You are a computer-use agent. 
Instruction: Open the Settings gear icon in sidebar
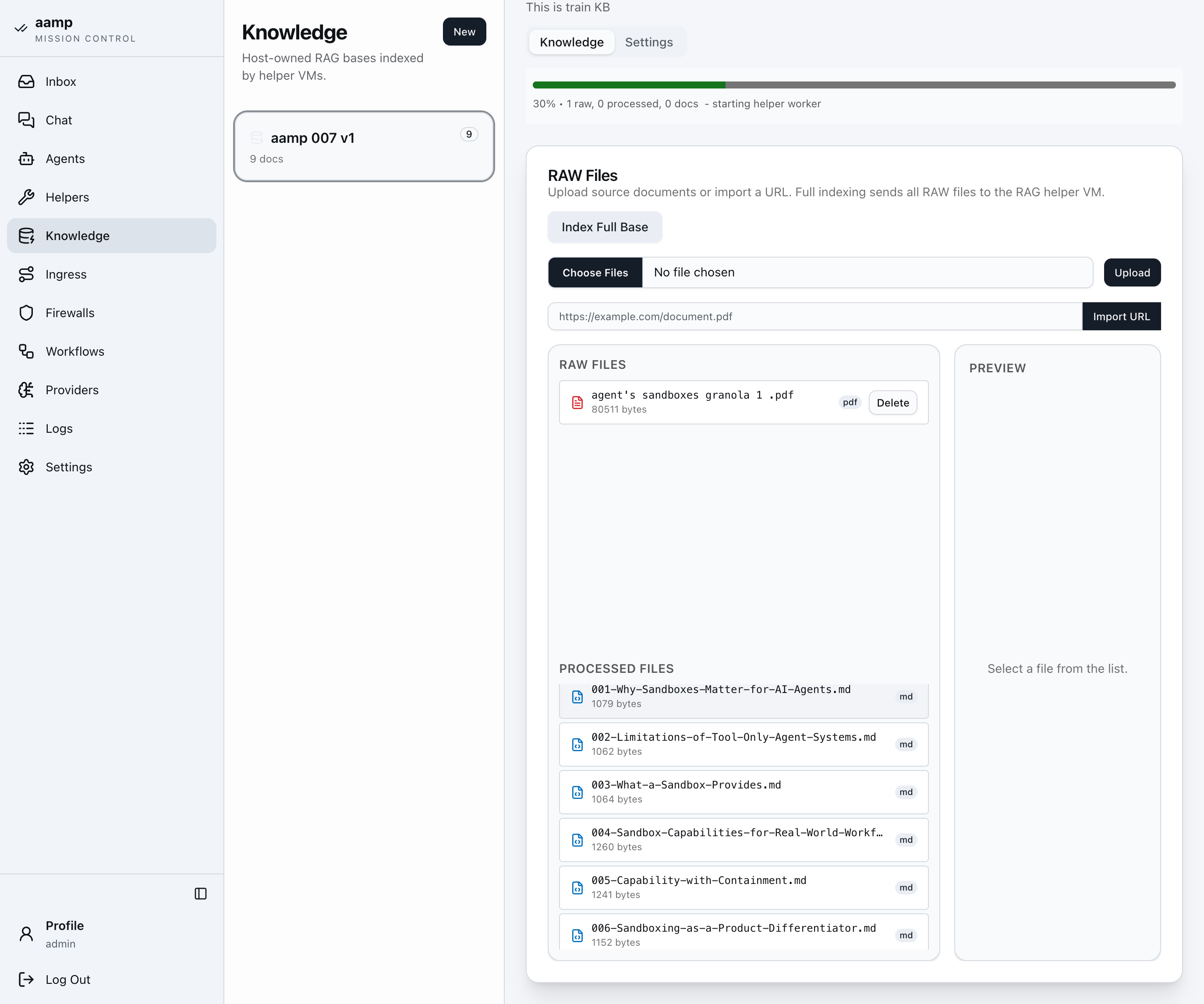click(x=26, y=467)
